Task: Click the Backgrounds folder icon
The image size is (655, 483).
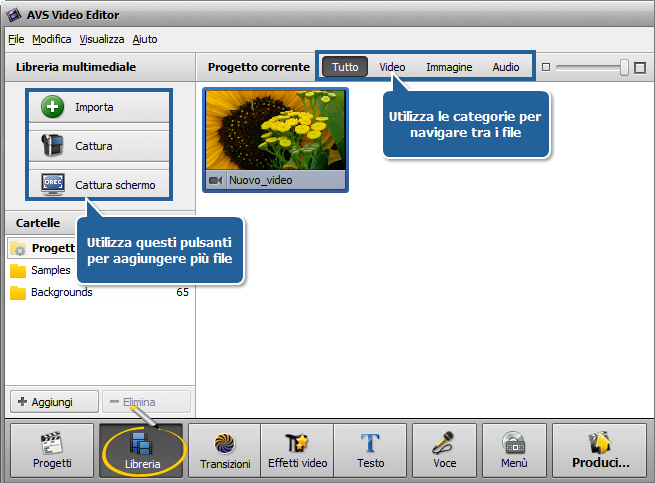Action: coord(18,292)
